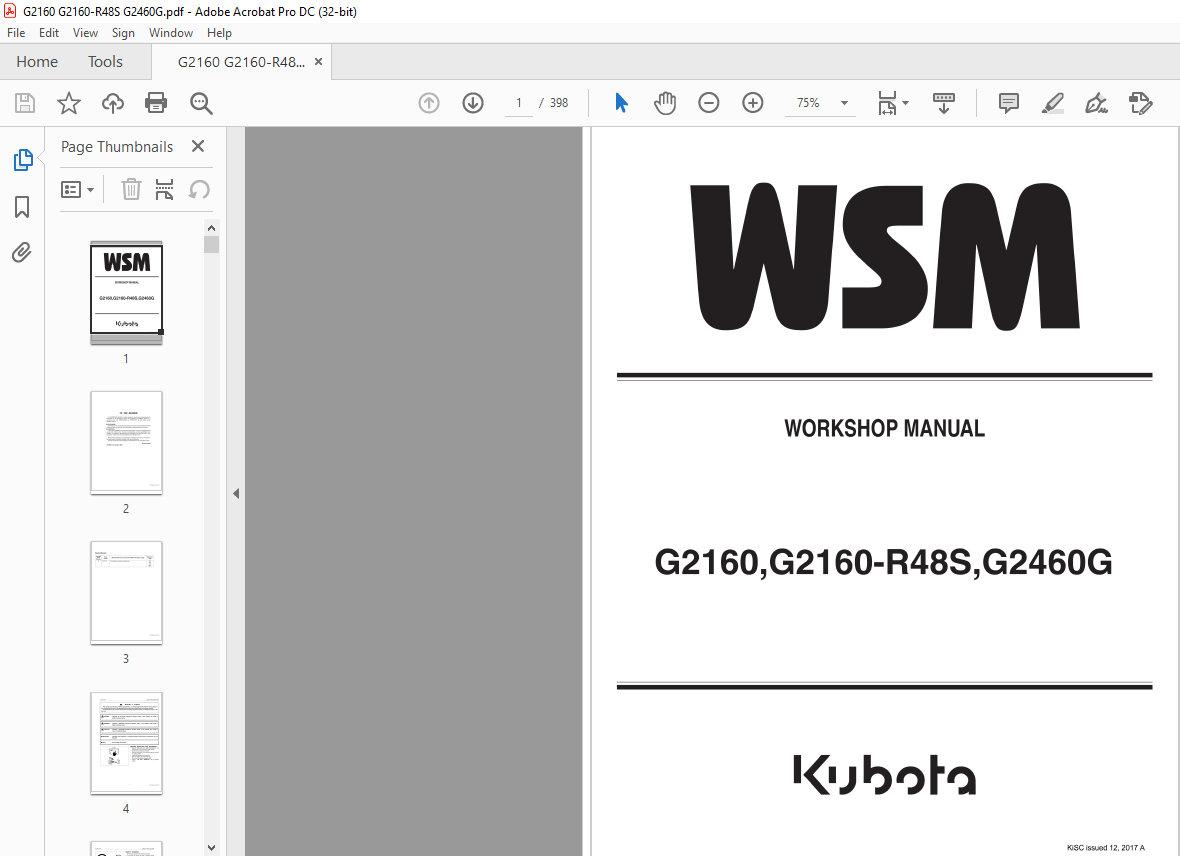Click the share and stamp file icon
1180x856 pixels.
coord(1141,103)
